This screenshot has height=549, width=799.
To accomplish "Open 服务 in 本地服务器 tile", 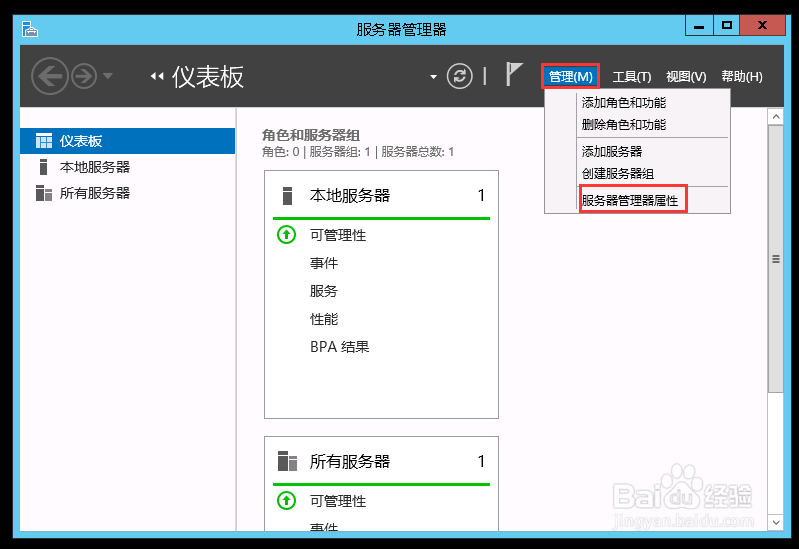I will tap(324, 291).
